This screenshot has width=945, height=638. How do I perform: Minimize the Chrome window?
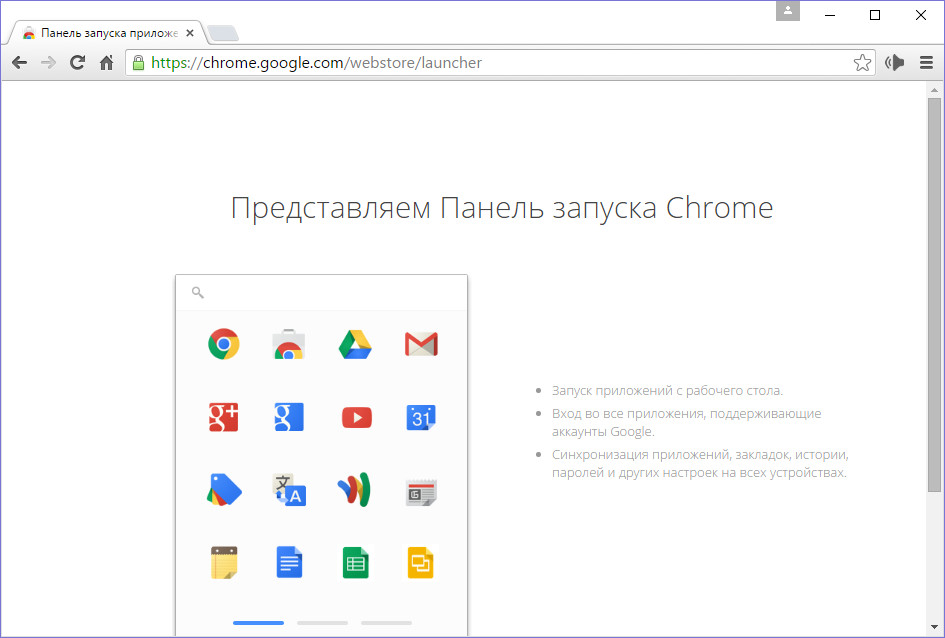pyautogui.click(x=830, y=15)
